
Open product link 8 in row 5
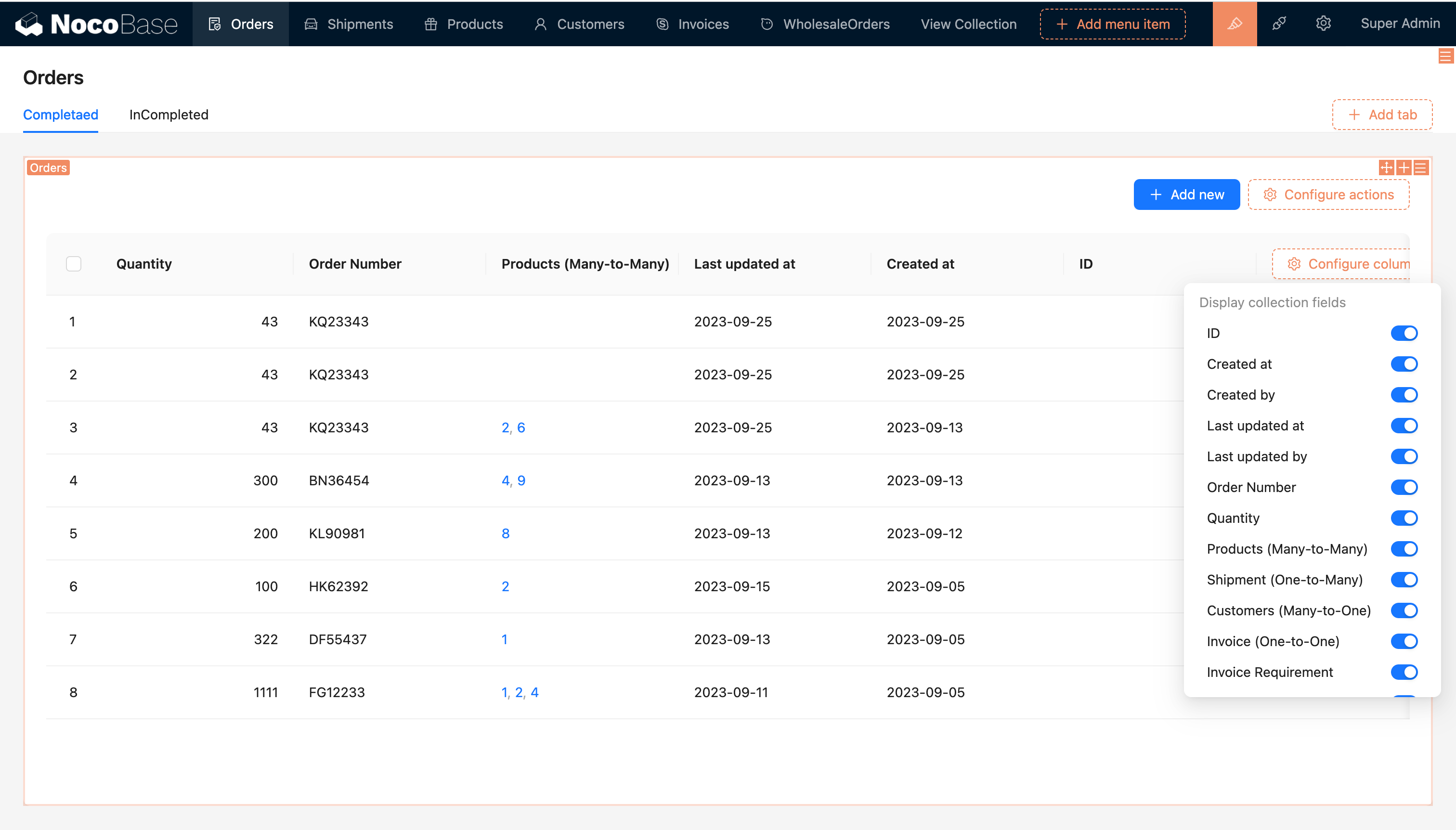[505, 533]
